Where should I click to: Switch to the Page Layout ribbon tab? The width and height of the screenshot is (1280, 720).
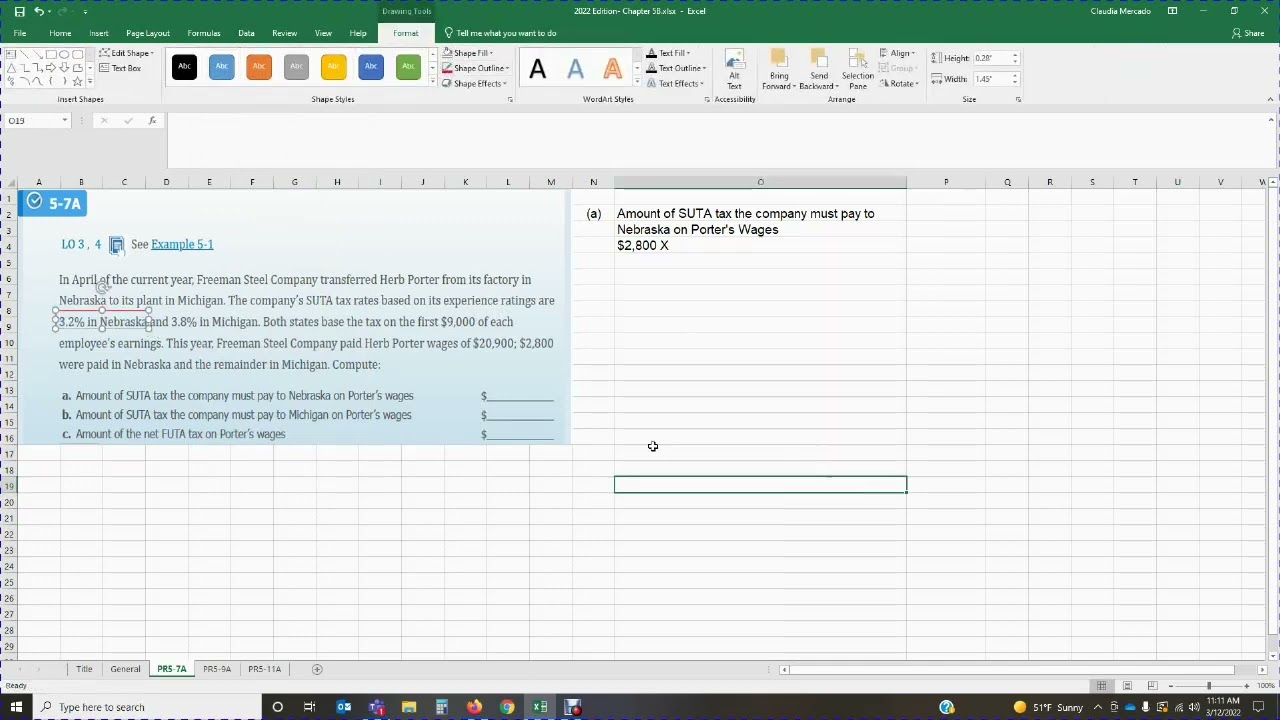148,33
